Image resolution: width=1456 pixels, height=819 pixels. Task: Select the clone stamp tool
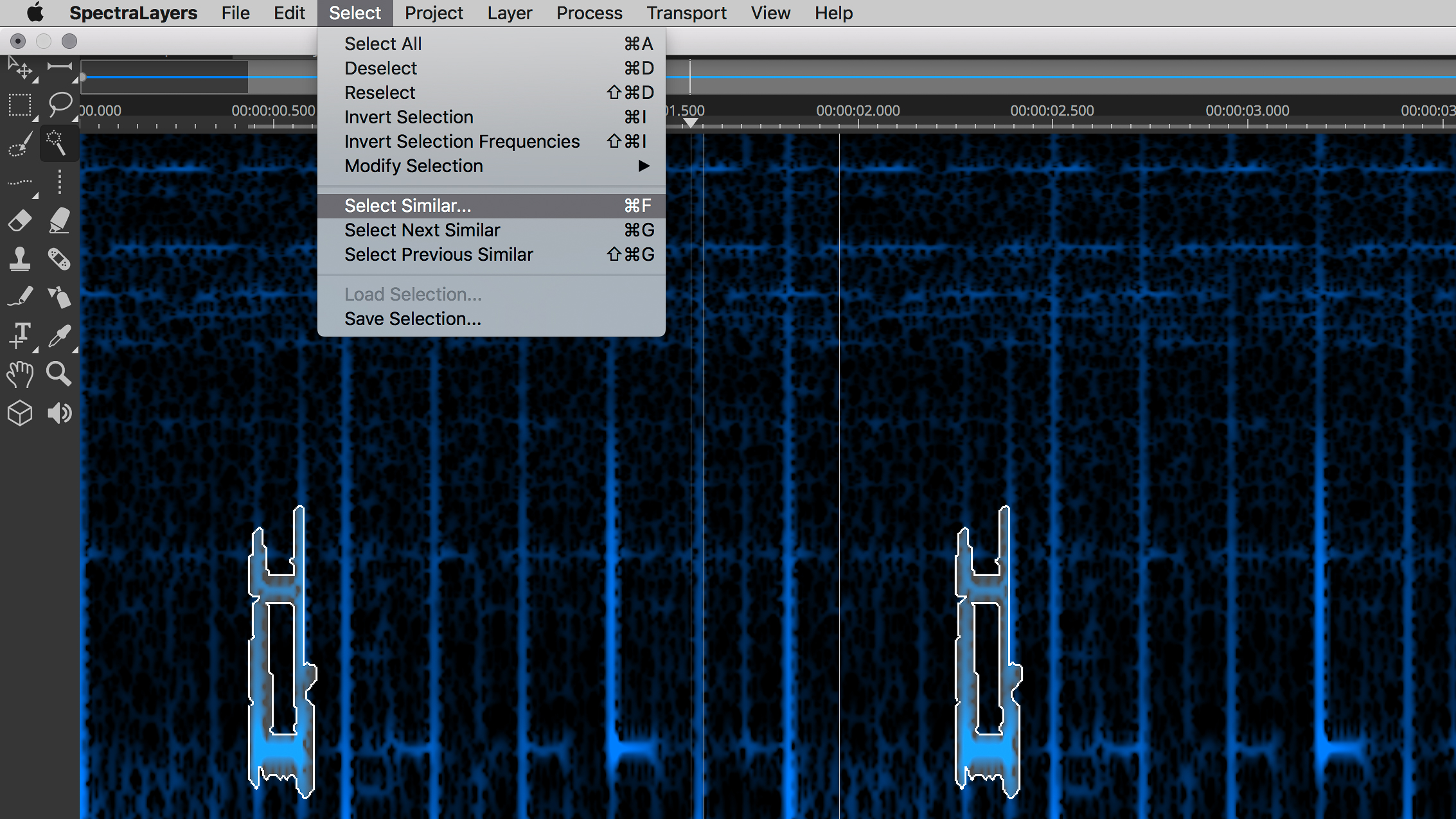(19, 259)
